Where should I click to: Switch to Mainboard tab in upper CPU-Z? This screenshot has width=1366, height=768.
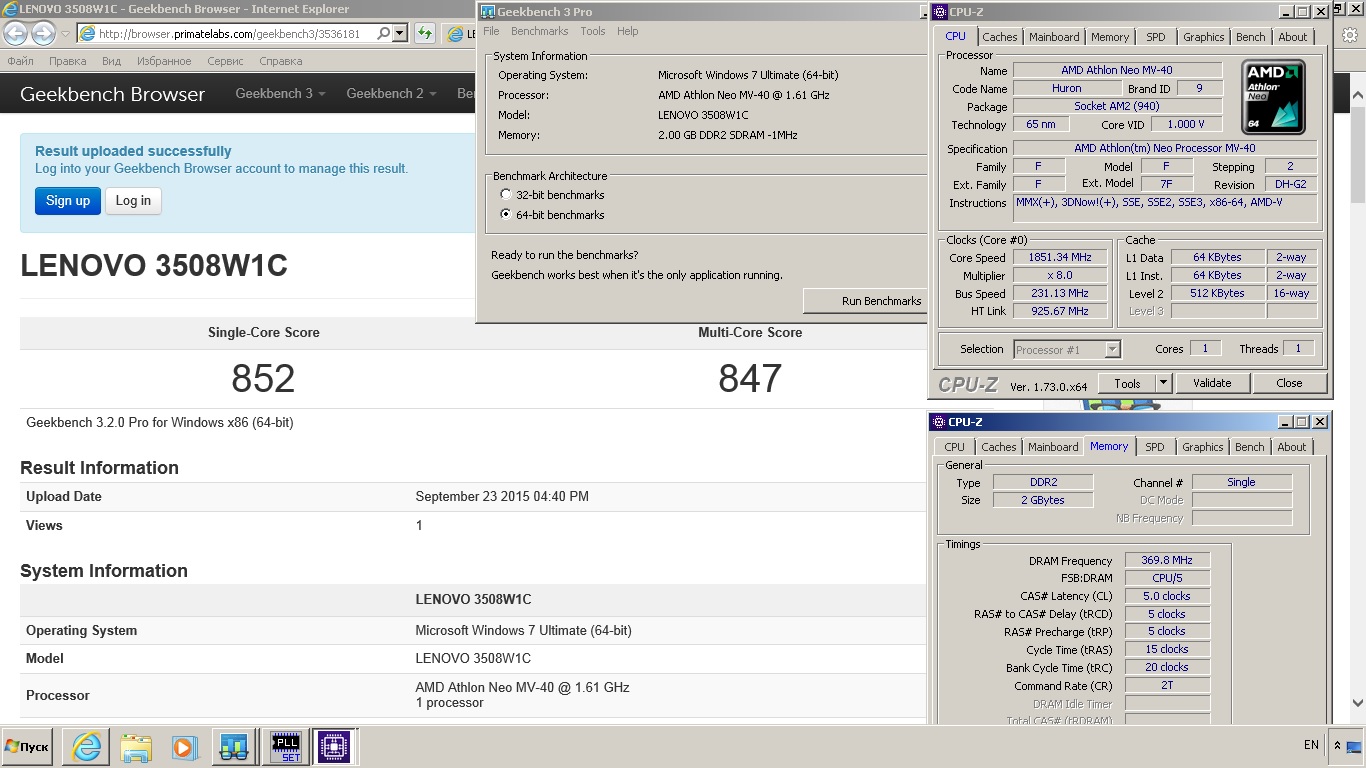(x=1054, y=37)
